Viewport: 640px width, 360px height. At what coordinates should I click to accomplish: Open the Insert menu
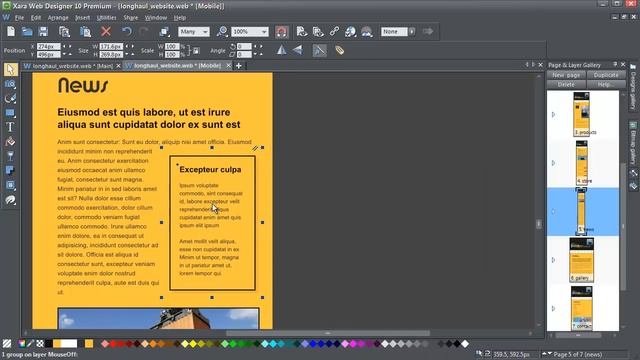click(82, 18)
